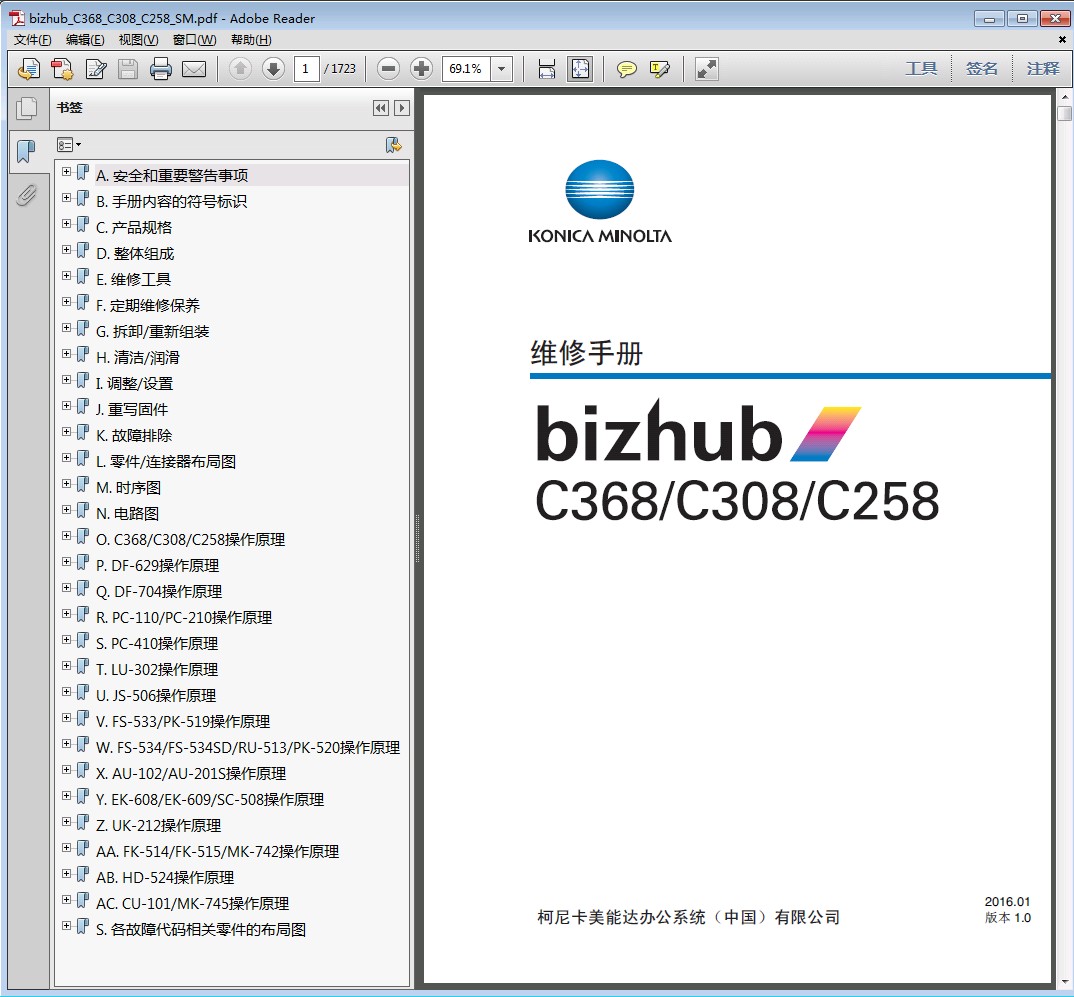Expand the AC. CU-101/MK-745操作原理 bookmark
1074x997 pixels.
point(66,900)
